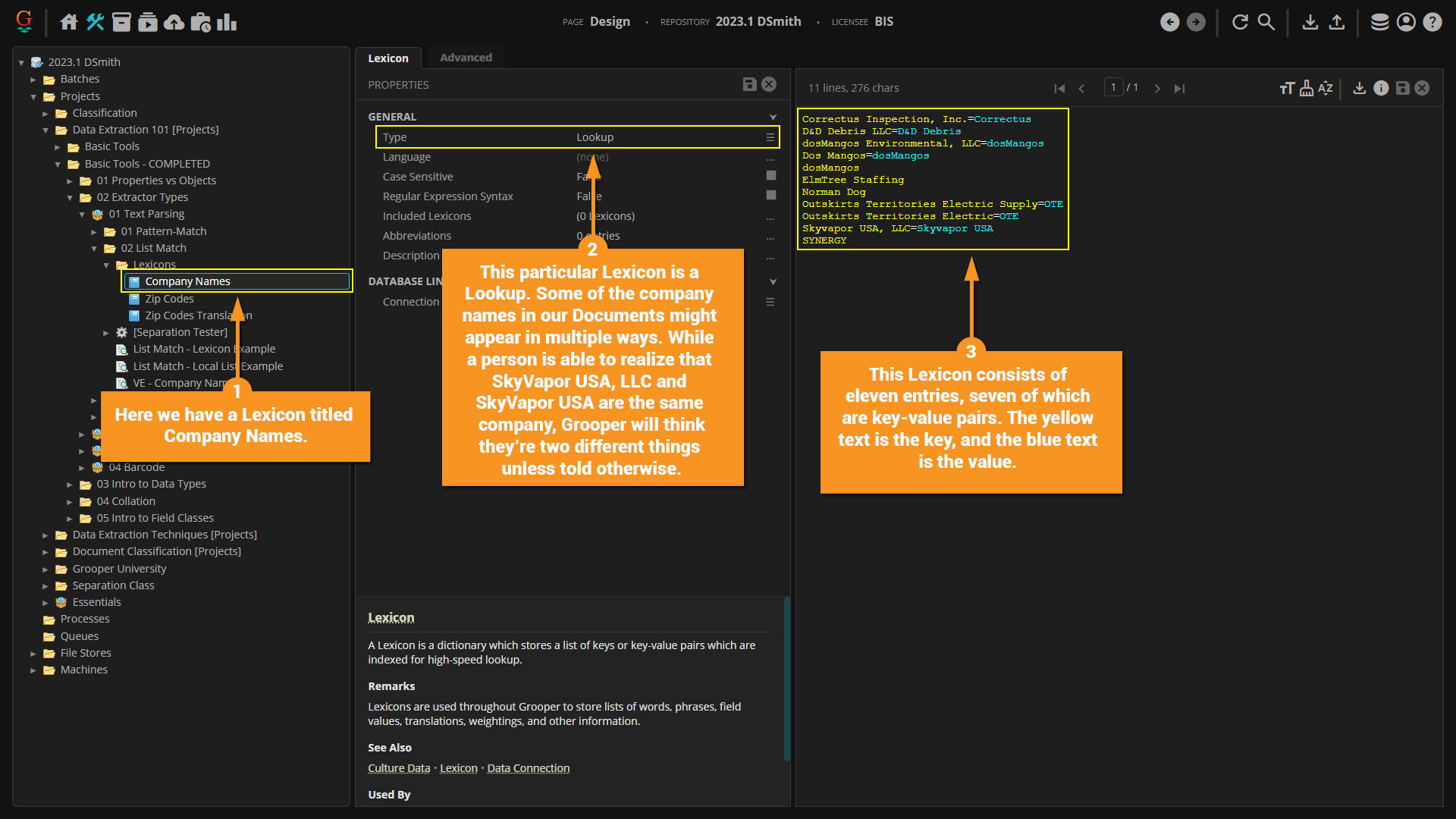Screen dimensions: 1456x819
Task: Click the broom clean-up icon in editor
Action: [x=1306, y=88]
